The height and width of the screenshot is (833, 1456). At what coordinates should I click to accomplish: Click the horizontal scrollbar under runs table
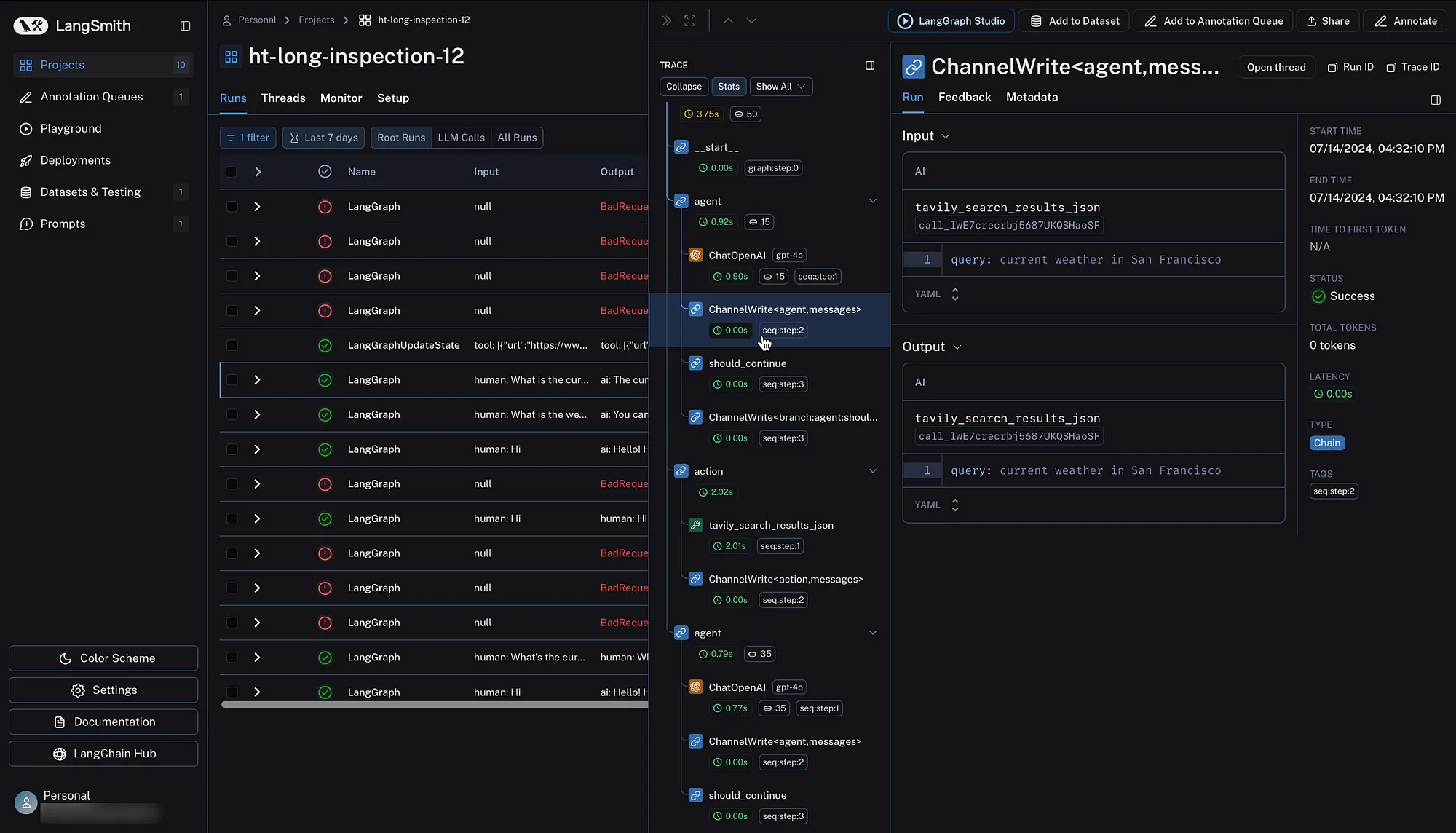435,705
